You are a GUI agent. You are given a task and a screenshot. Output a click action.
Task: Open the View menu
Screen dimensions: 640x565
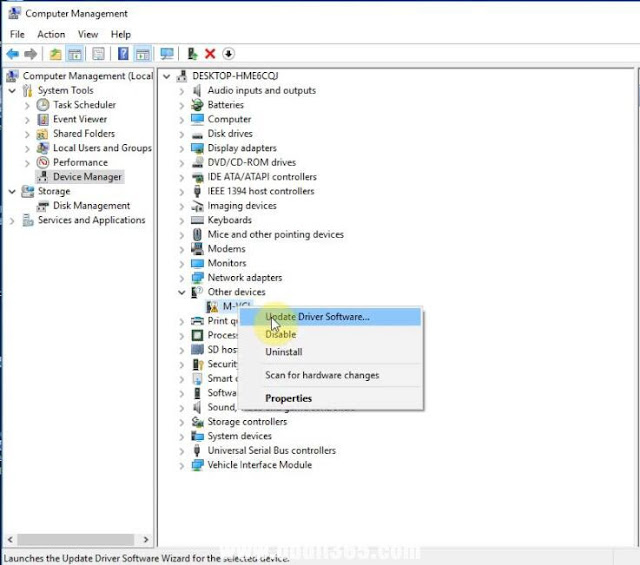(x=88, y=34)
